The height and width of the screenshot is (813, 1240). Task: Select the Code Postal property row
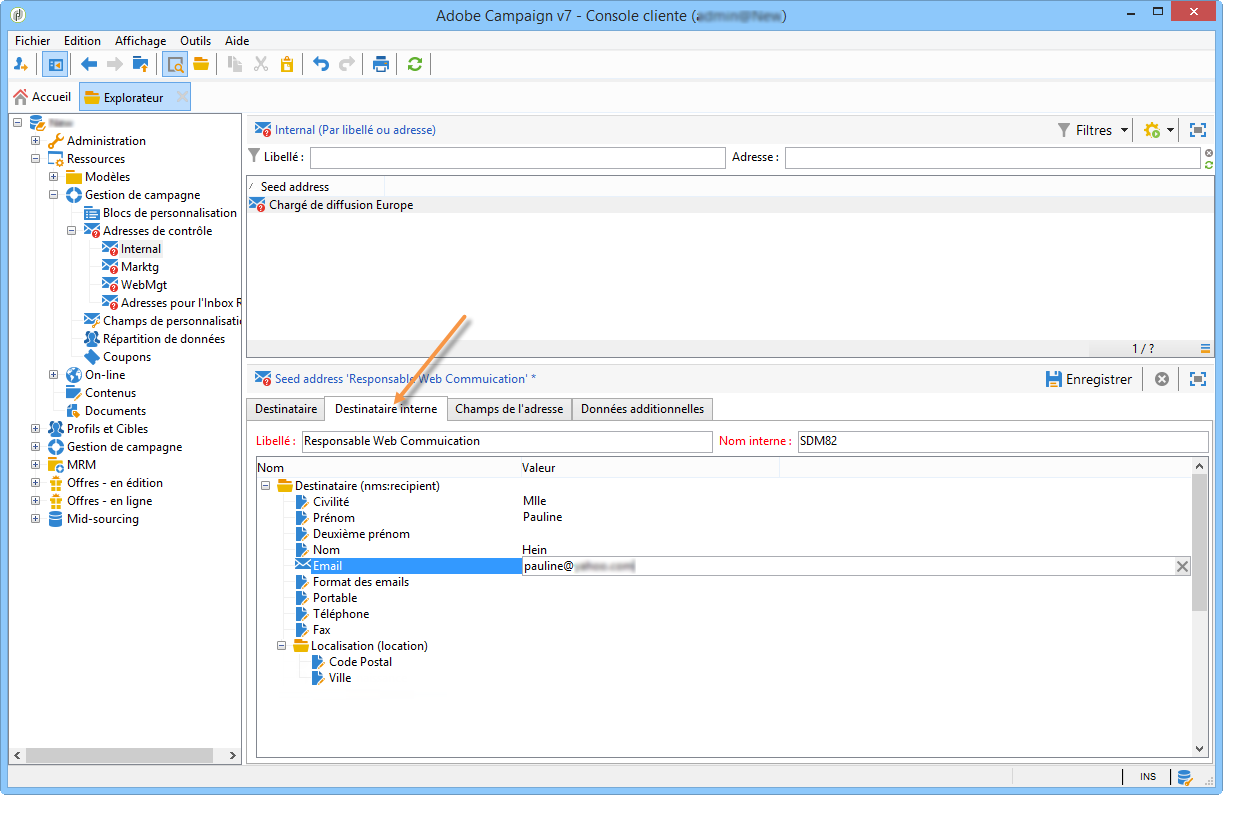click(725, 662)
